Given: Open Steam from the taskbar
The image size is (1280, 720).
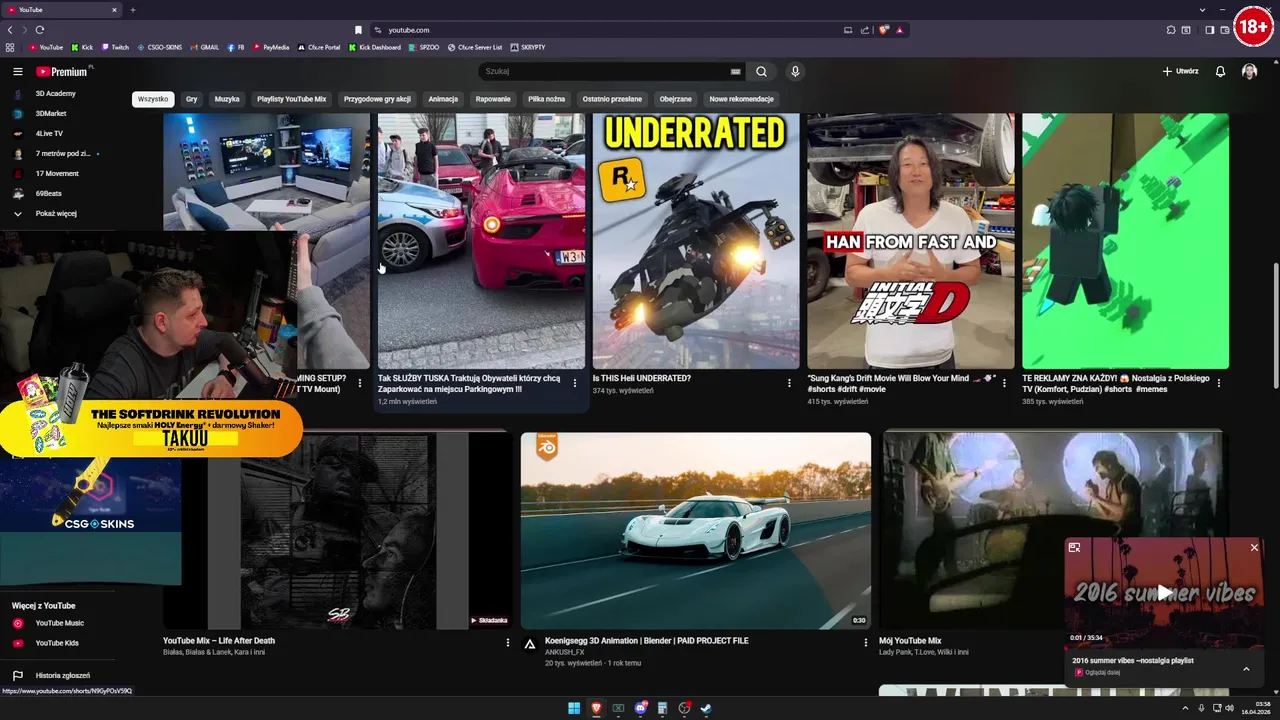Looking at the screenshot, I should click(x=706, y=708).
